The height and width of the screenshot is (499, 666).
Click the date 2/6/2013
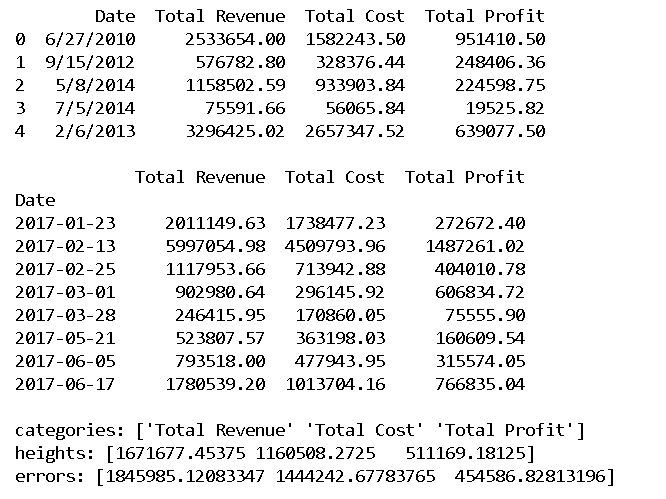(x=95, y=131)
